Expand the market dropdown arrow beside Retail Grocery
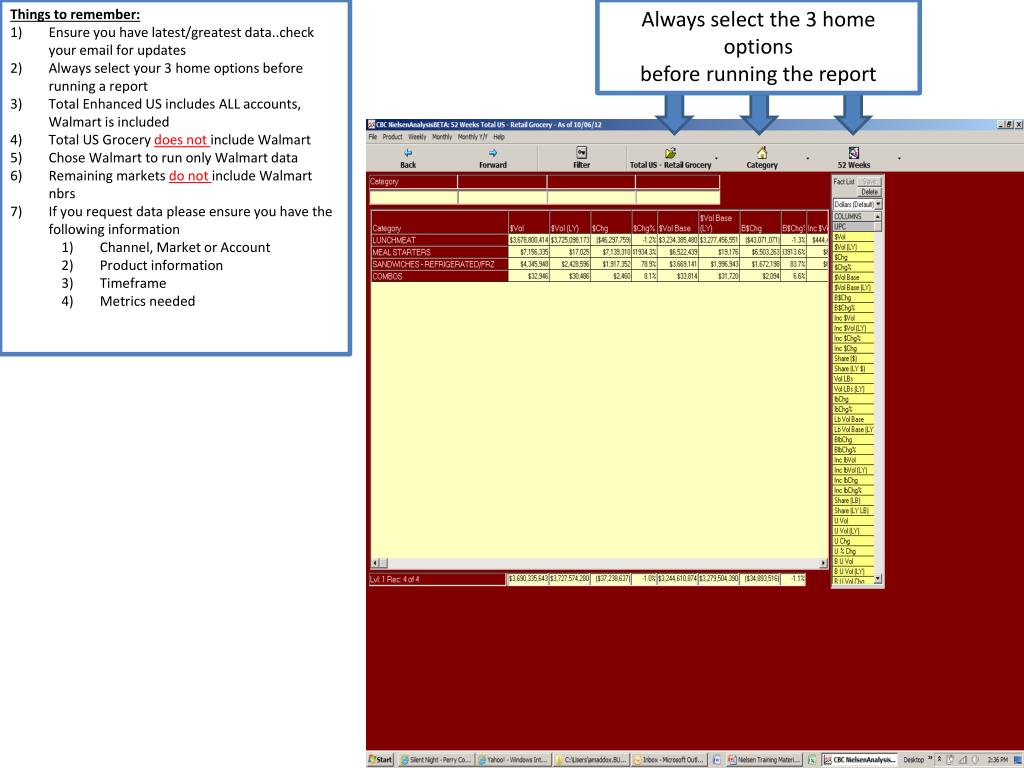The width and height of the screenshot is (1024, 768). click(x=716, y=158)
